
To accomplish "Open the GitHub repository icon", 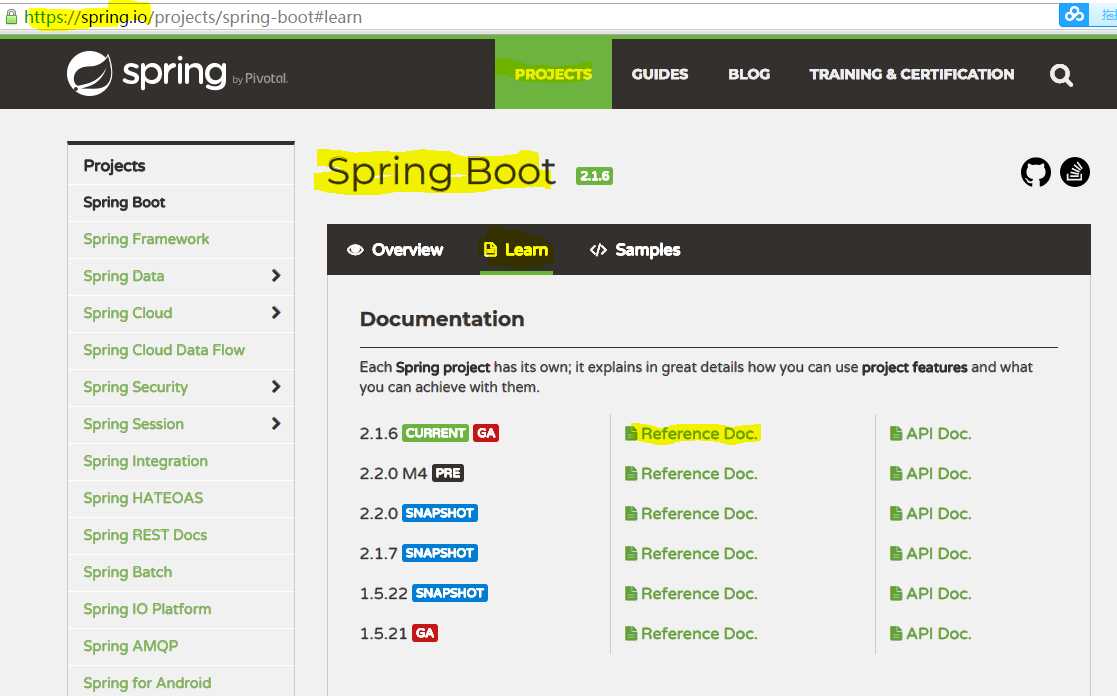I will pos(1036,172).
